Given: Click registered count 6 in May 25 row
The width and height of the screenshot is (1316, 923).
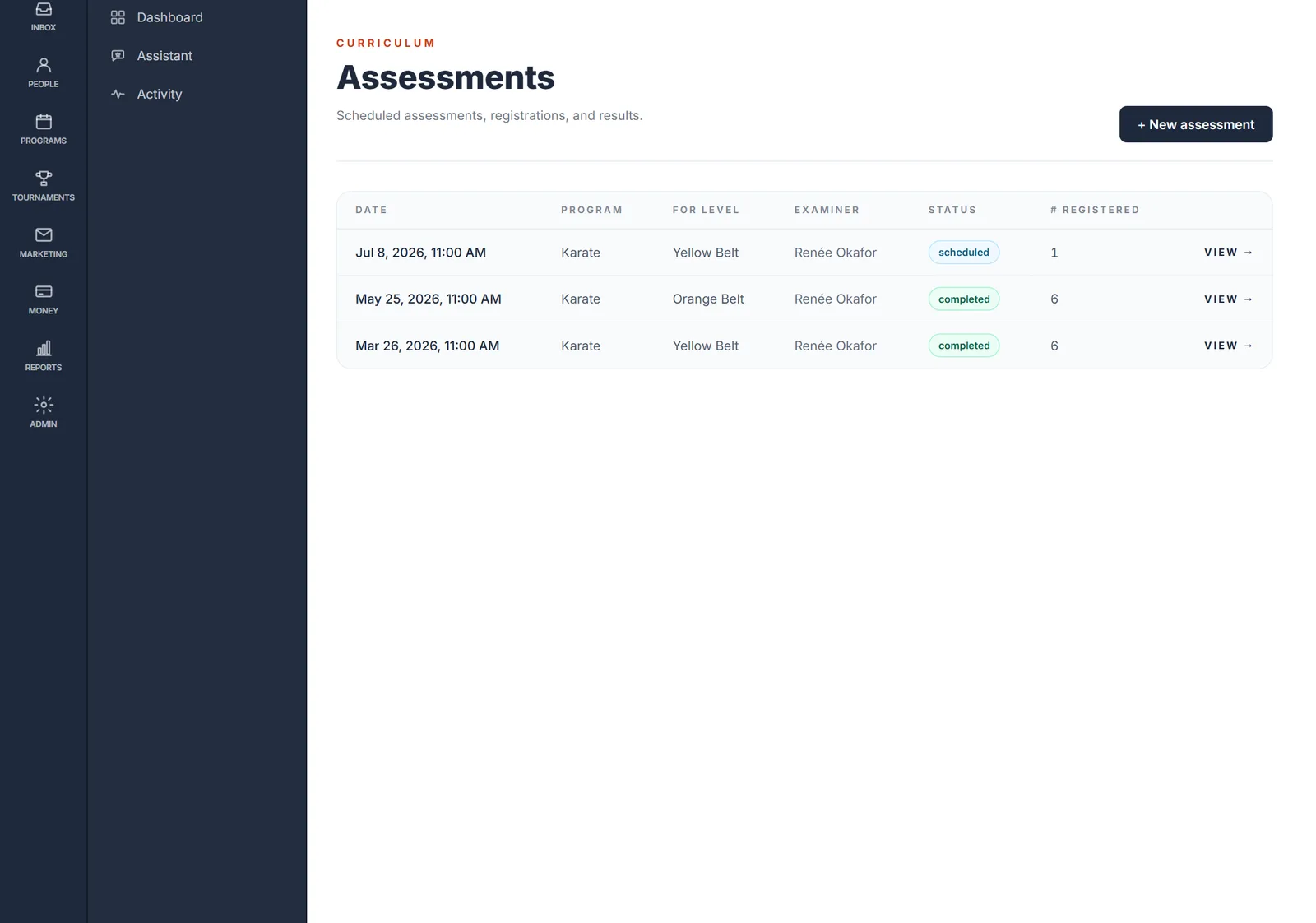Looking at the screenshot, I should (x=1054, y=299).
